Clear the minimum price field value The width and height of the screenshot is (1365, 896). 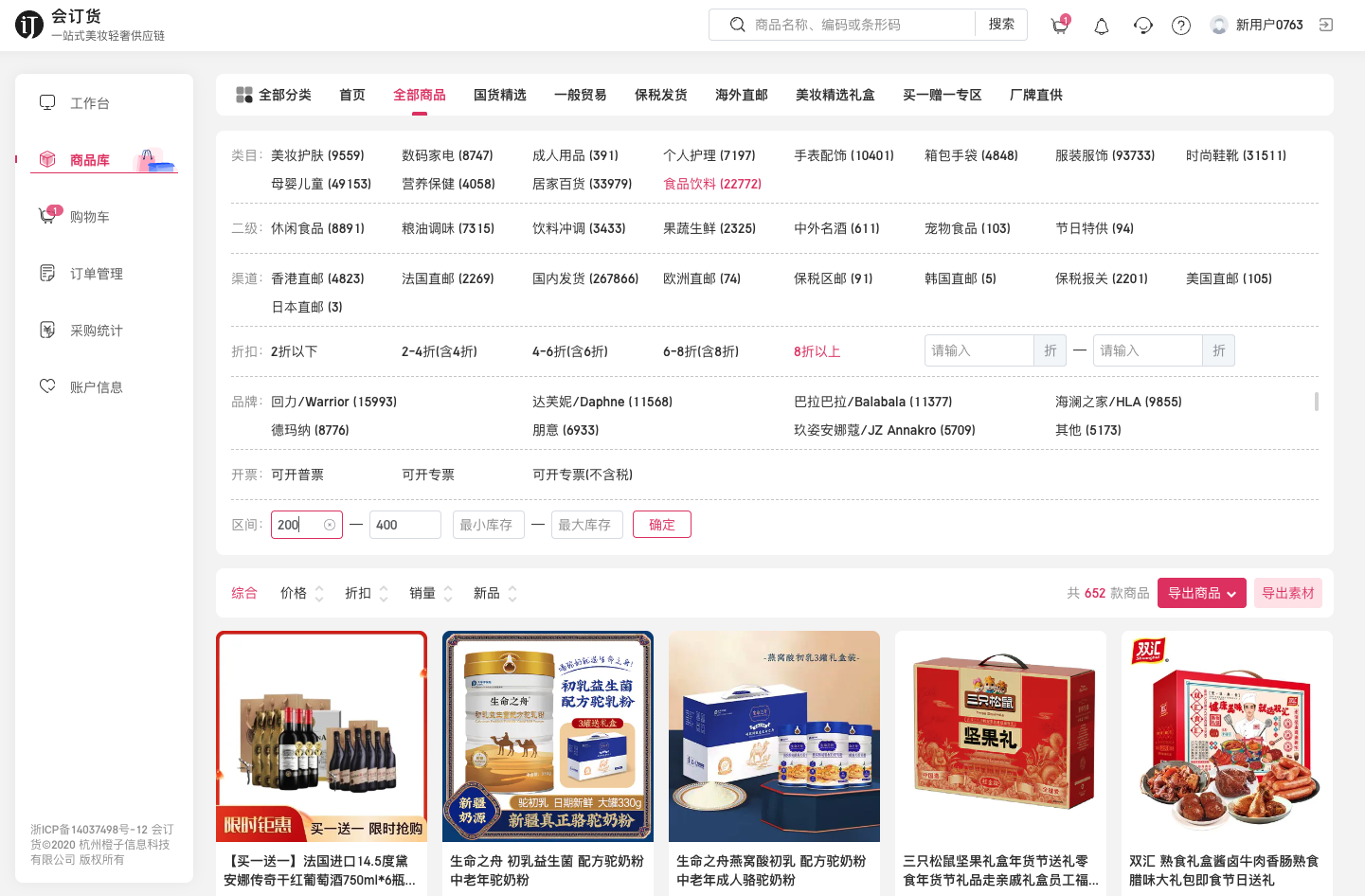(330, 525)
